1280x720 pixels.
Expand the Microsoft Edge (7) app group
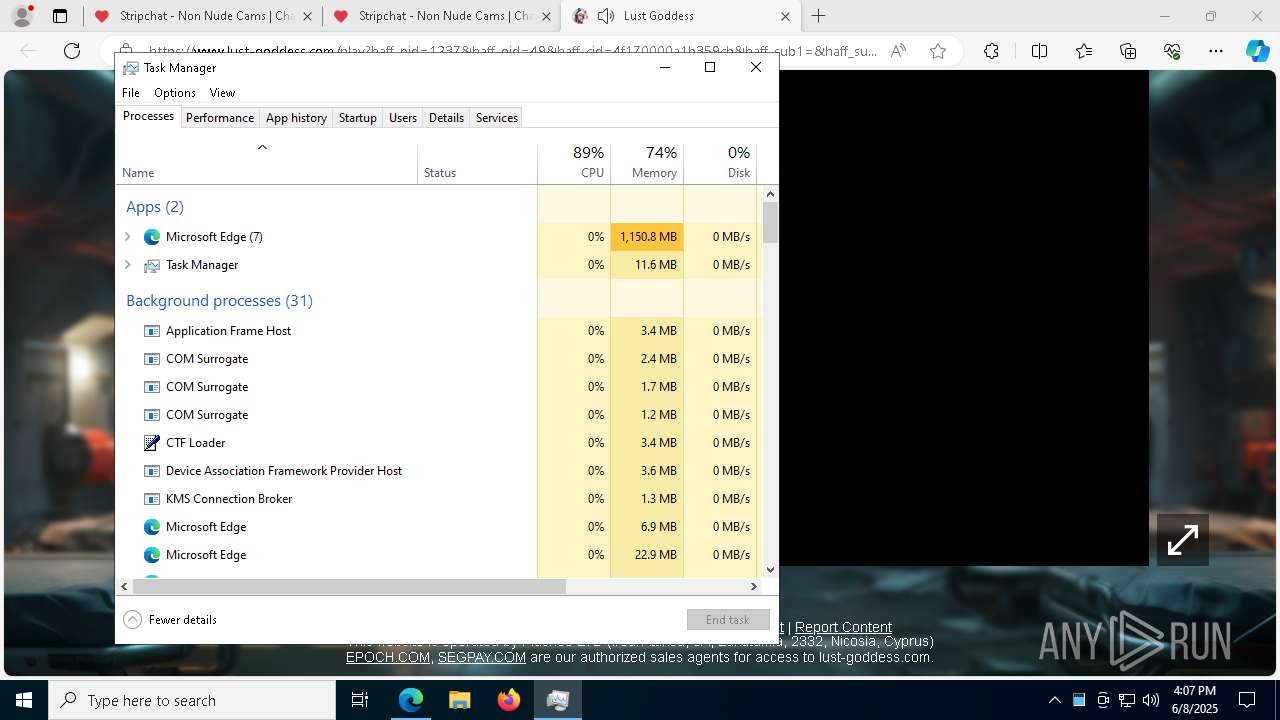[x=127, y=237]
